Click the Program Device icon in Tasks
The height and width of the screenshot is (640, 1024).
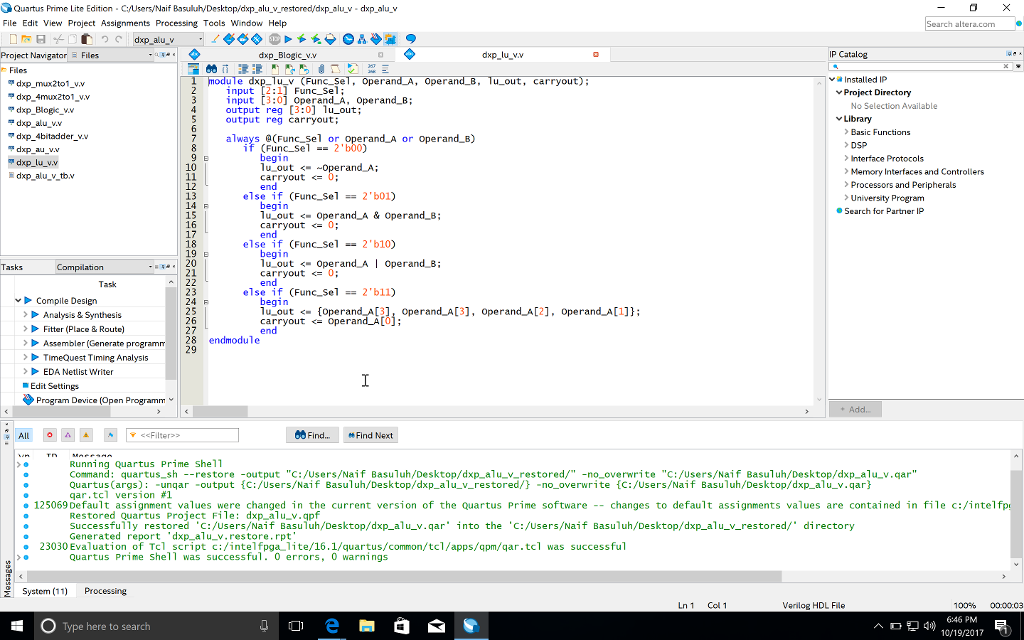pyautogui.click(x=28, y=400)
